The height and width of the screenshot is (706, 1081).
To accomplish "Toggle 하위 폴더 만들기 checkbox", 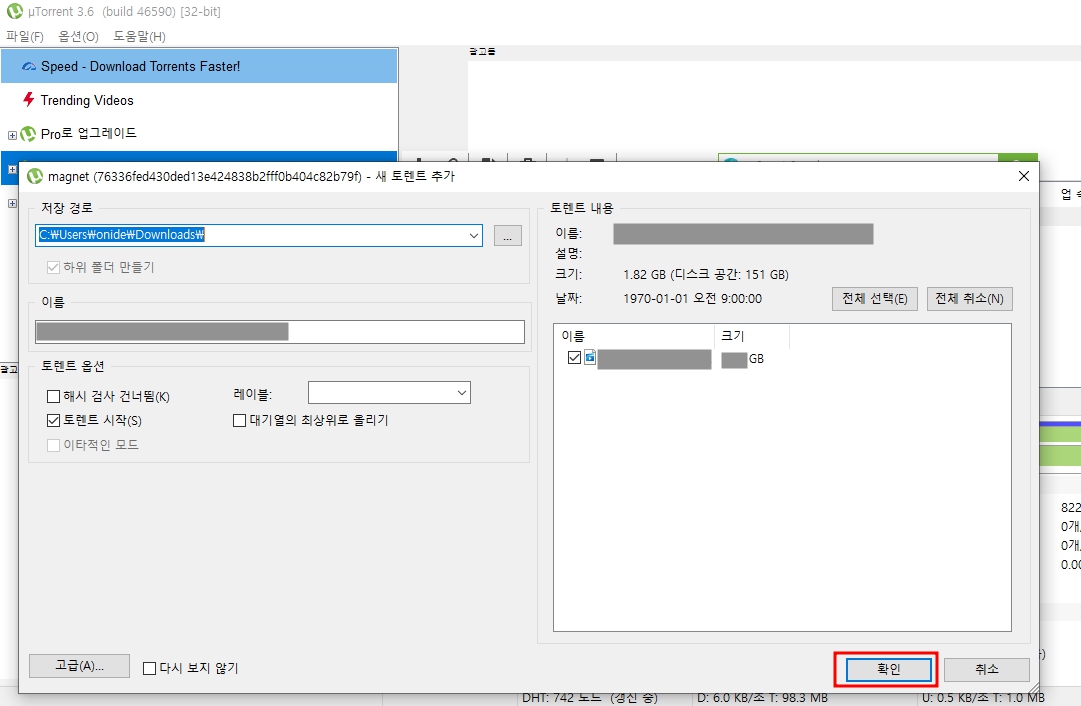I will 53,268.
